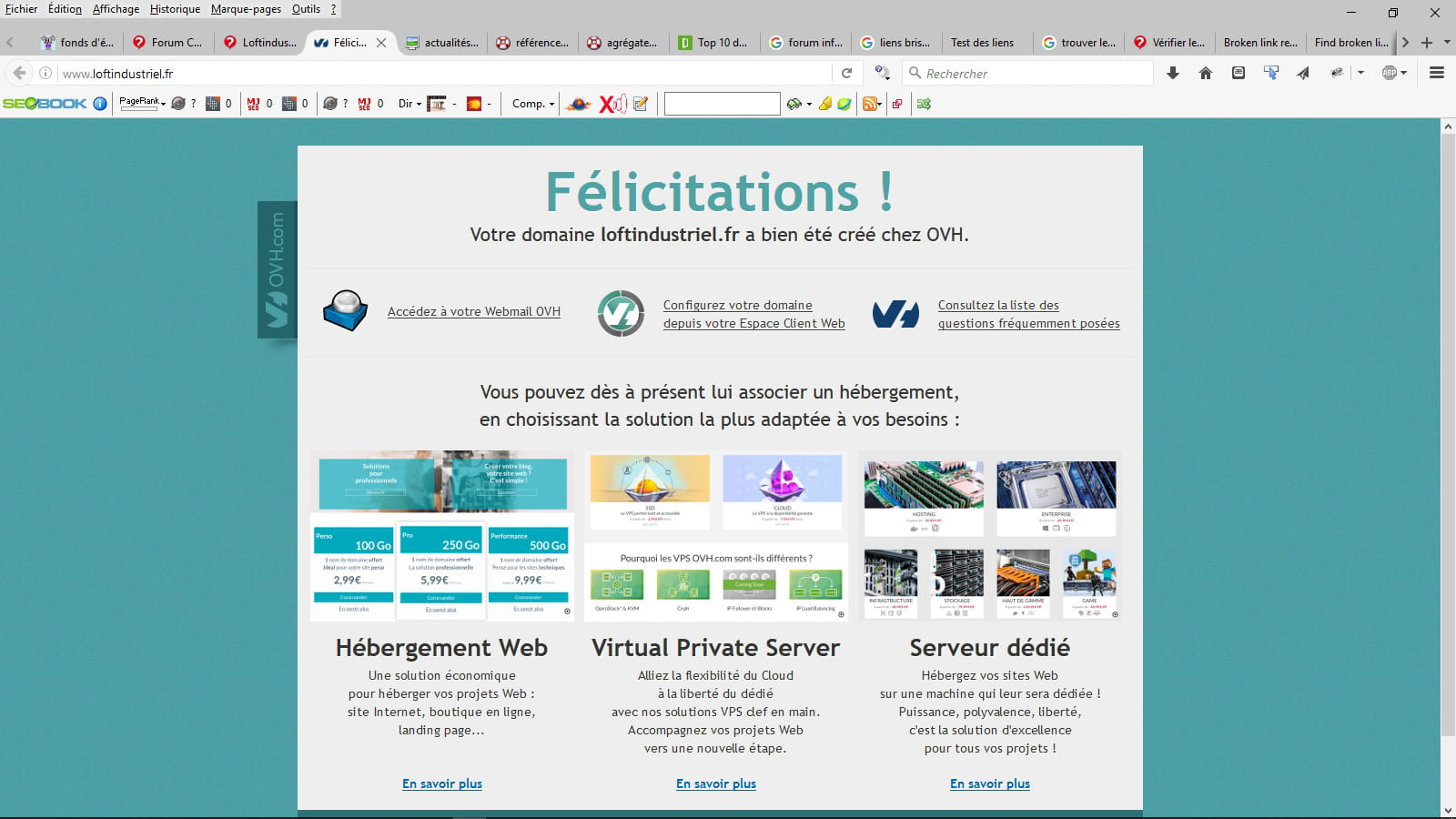The image size is (1456, 819).
Task: Open the Downloads arrow icon
Action: click(1173, 73)
